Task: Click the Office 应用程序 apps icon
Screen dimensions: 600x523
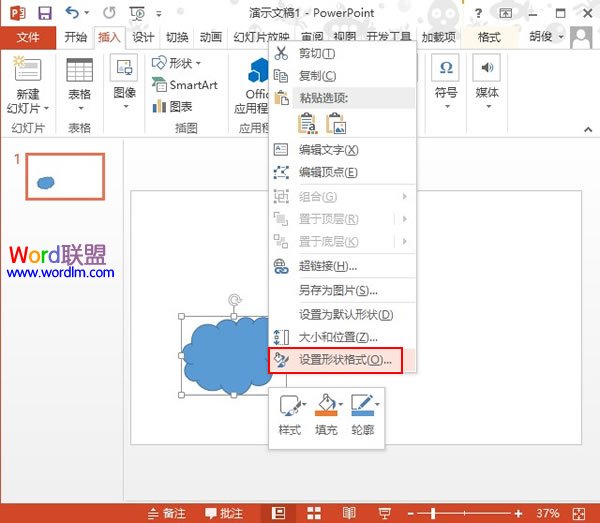Action: point(251,86)
